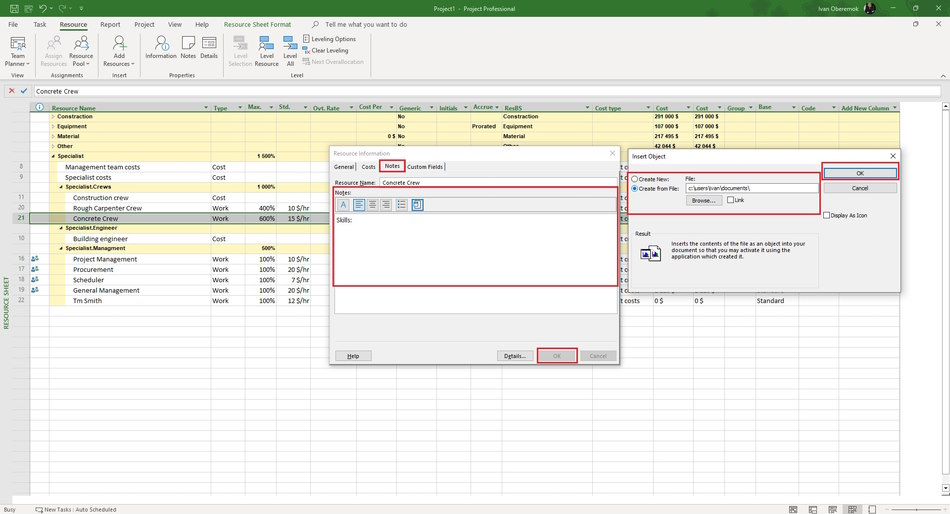Apply bulleted list to the note
Screen dimensions: 950x514
pos(401,205)
